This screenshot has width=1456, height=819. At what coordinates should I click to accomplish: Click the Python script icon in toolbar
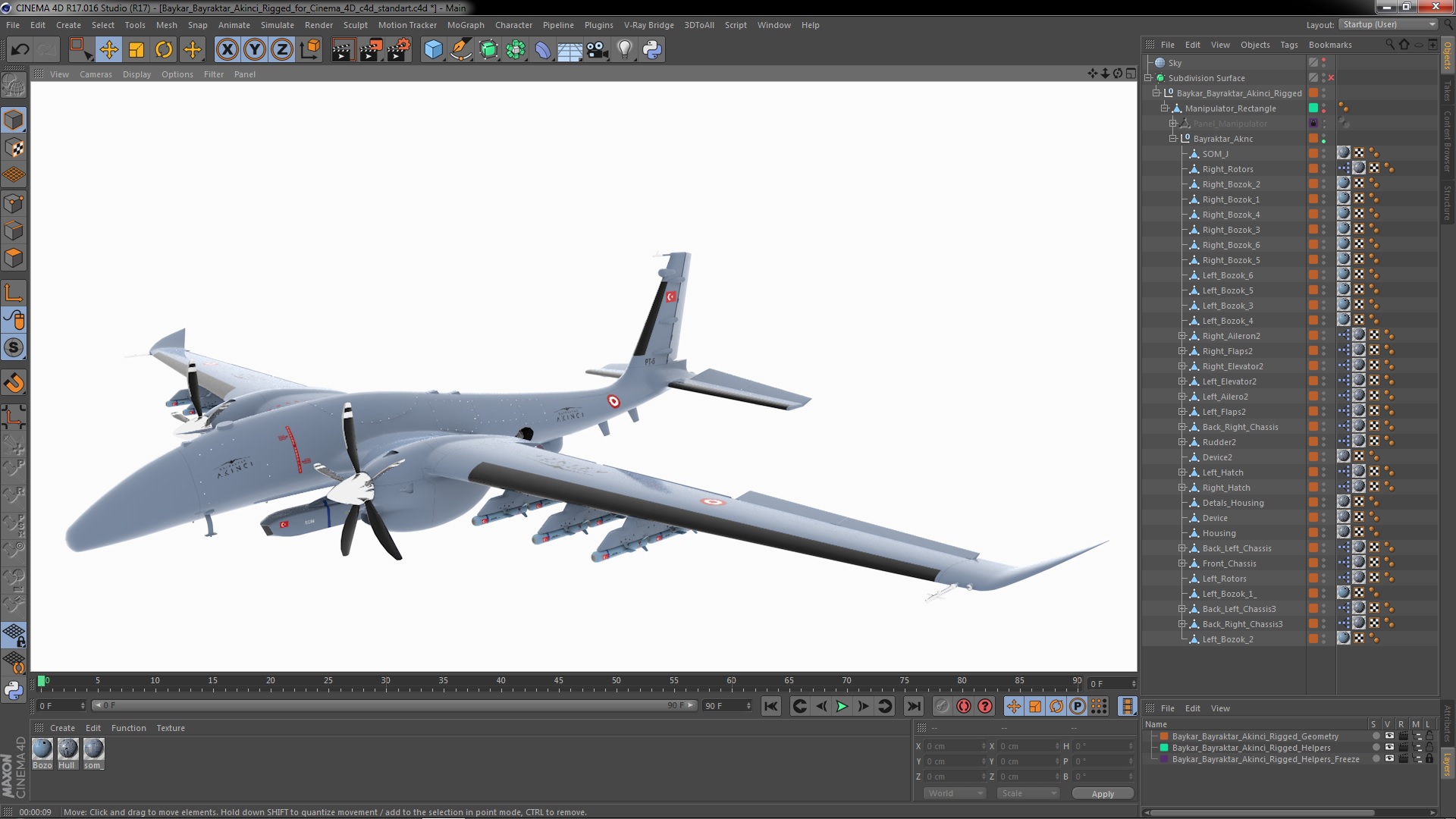coord(652,50)
